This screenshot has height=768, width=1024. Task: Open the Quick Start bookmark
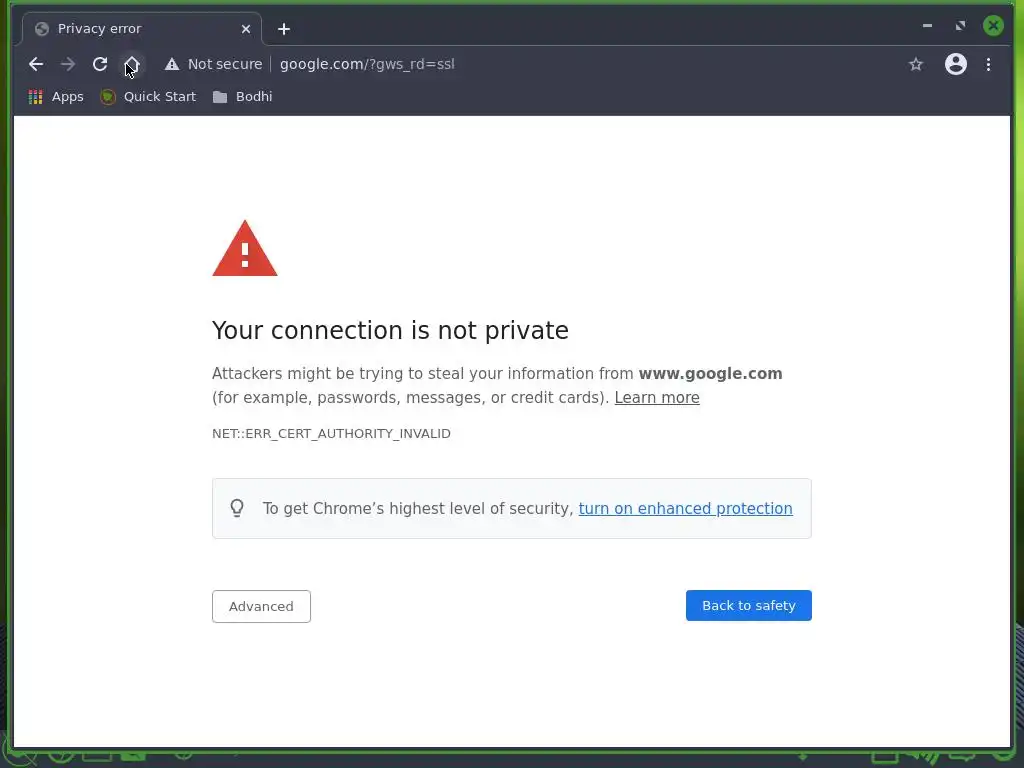pos(148,97)
